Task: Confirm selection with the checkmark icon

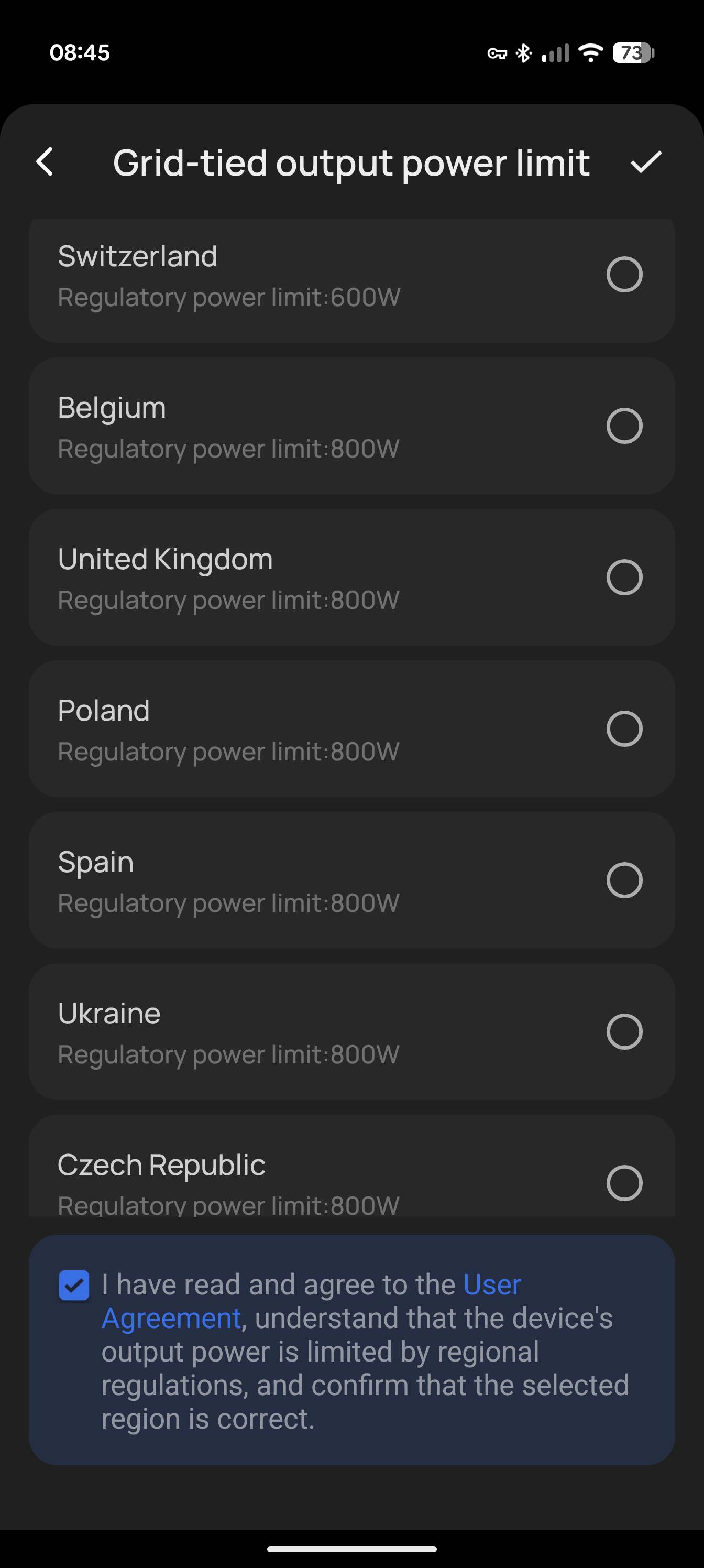Action: pyautogui.click(x=645, y=162)
